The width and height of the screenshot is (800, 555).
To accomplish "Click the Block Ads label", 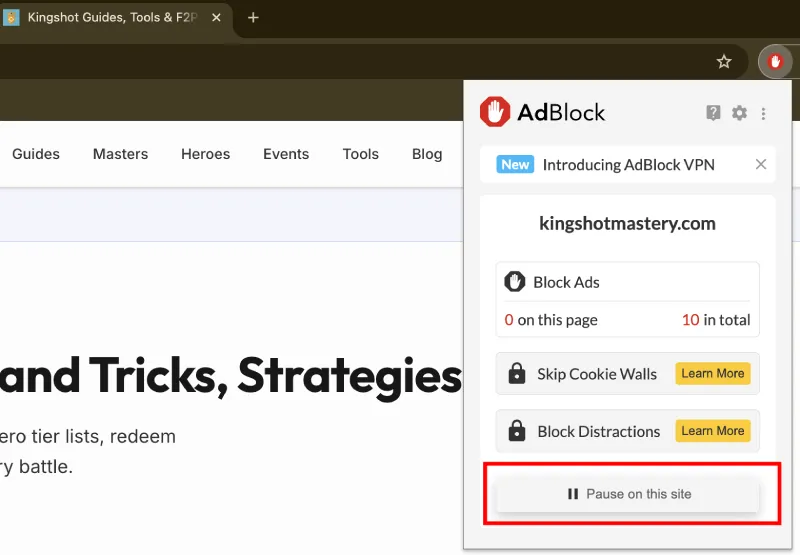I will (x=566, y=282).
